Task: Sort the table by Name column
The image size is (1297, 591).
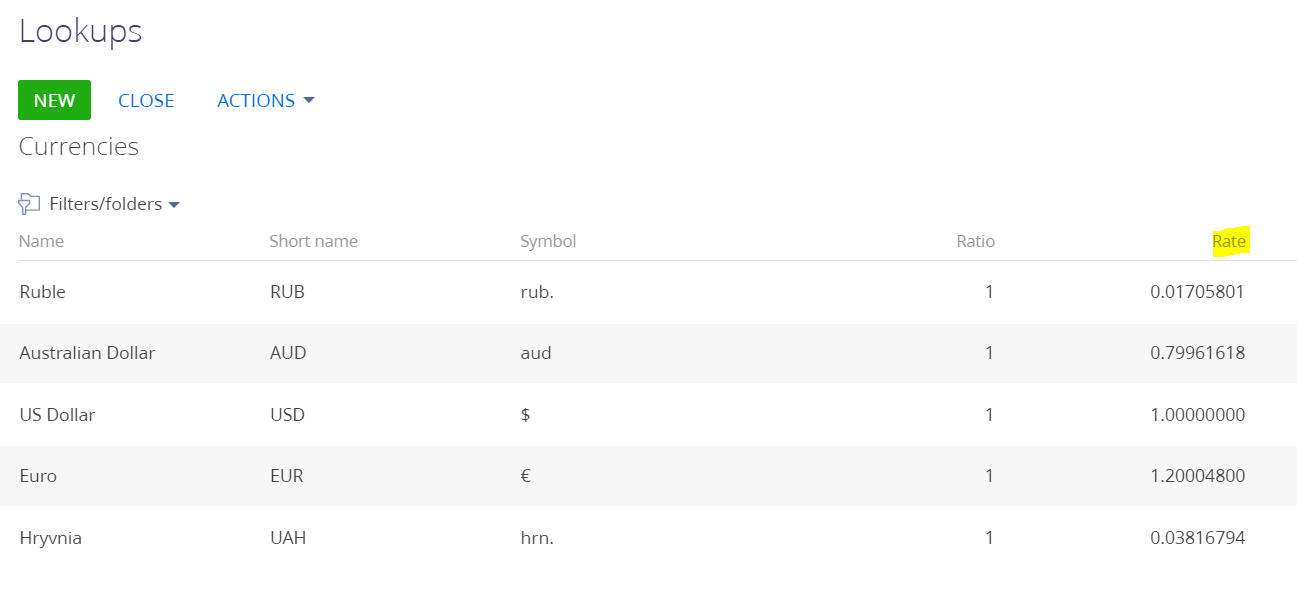Action: click(41, 241)
